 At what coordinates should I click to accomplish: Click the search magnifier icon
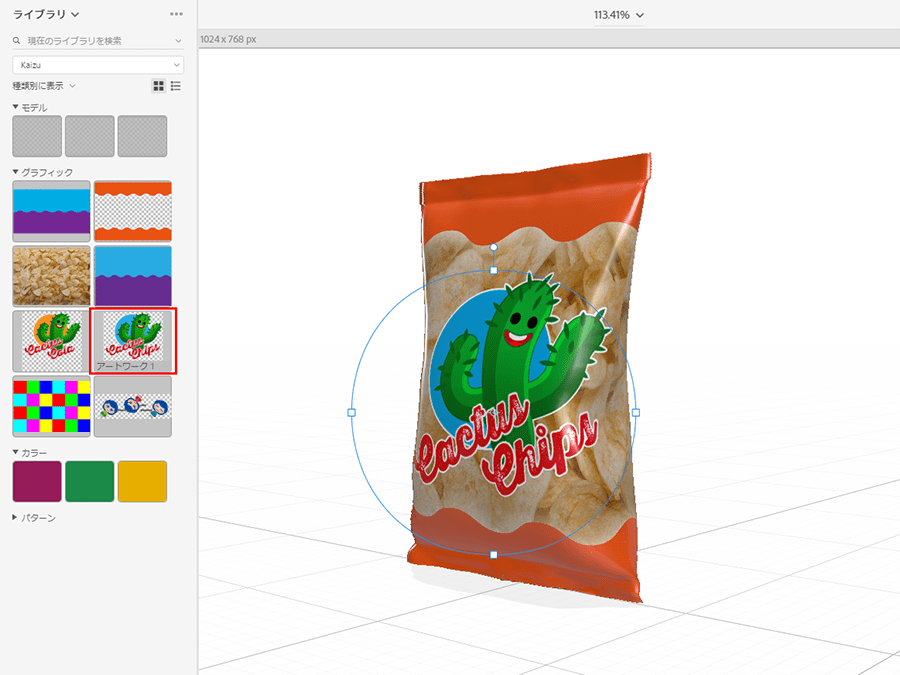coord(17,41)
